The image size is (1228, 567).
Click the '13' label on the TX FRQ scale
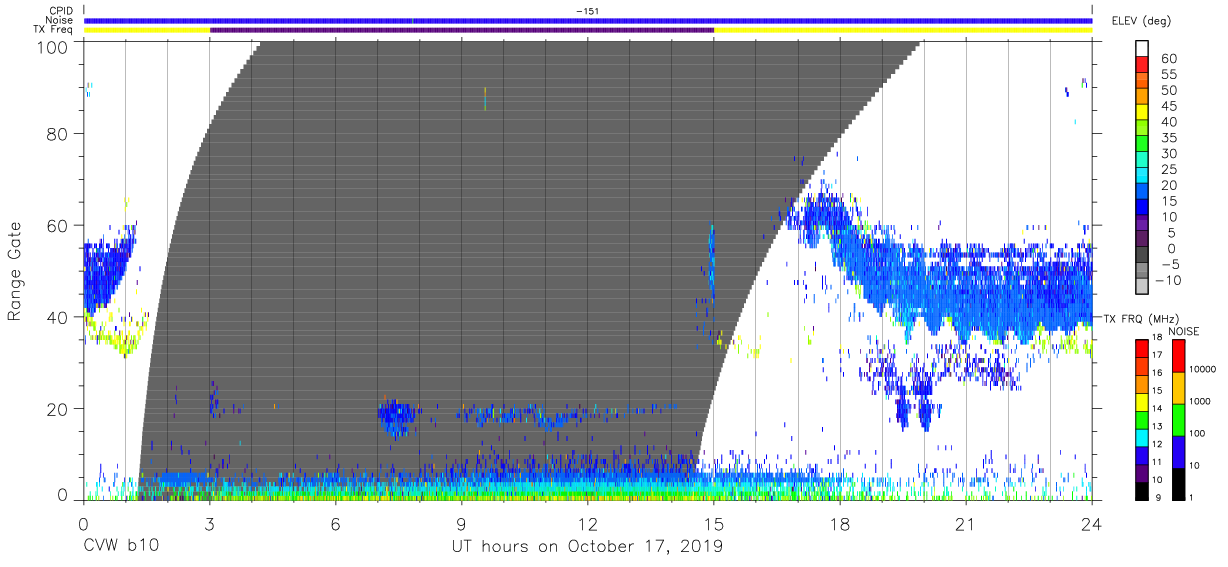(x=1157, y=426)
